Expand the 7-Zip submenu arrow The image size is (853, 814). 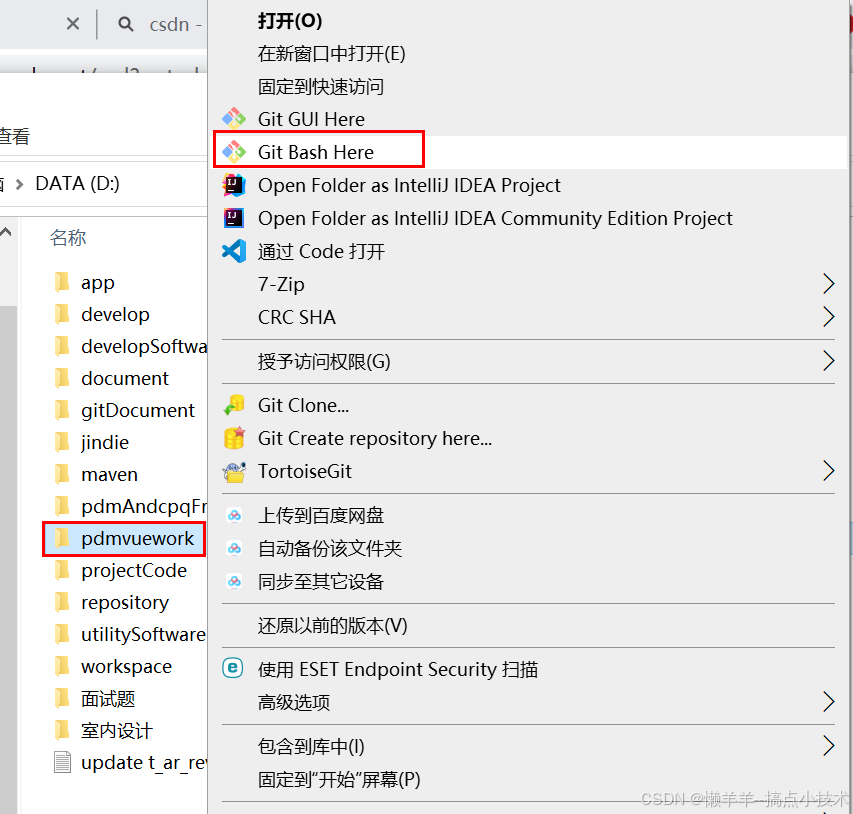coord(828,283)
